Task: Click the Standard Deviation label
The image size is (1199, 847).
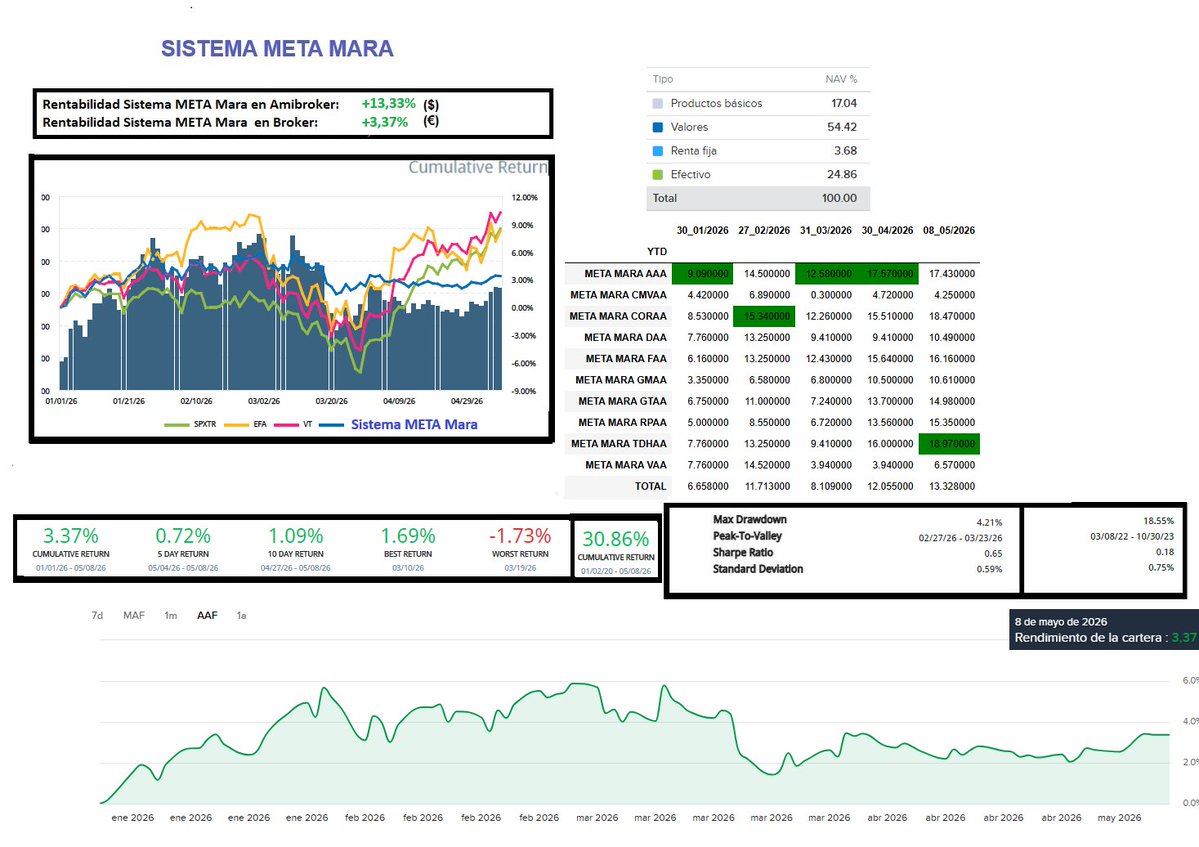Action: 758,569
